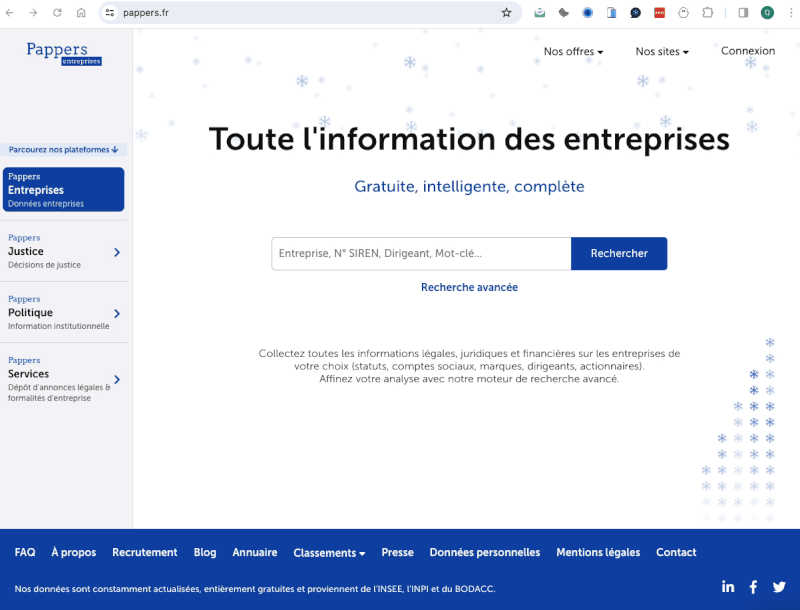Open the Chrome three-dot menu
Image resolution: width=800 pixels, height=610 pixels.
[x=791, y=13]
